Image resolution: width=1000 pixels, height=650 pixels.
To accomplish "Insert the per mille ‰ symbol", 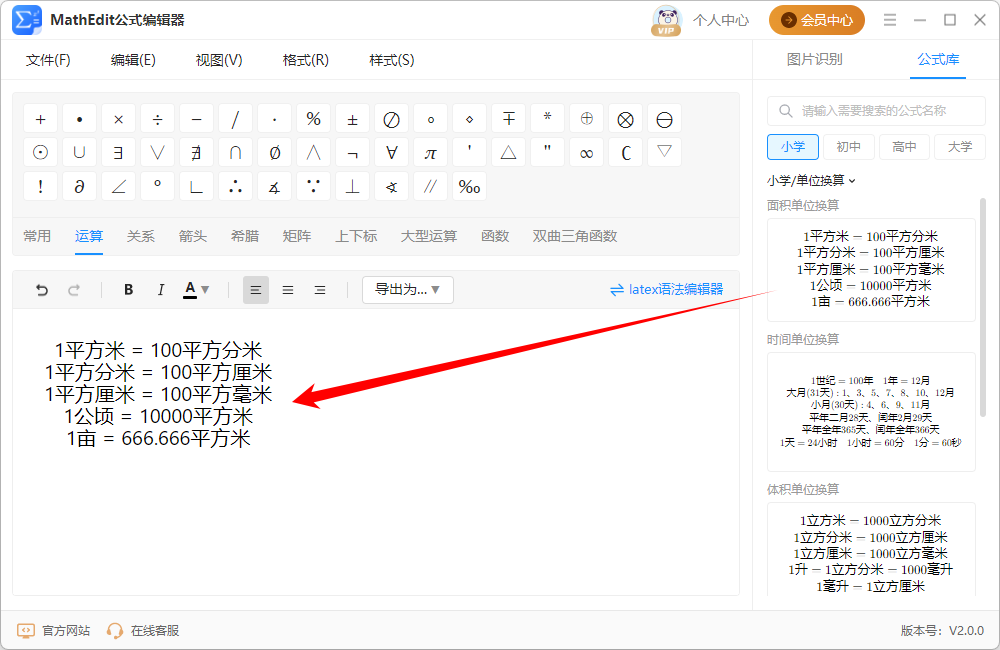I will click(469, 186).
